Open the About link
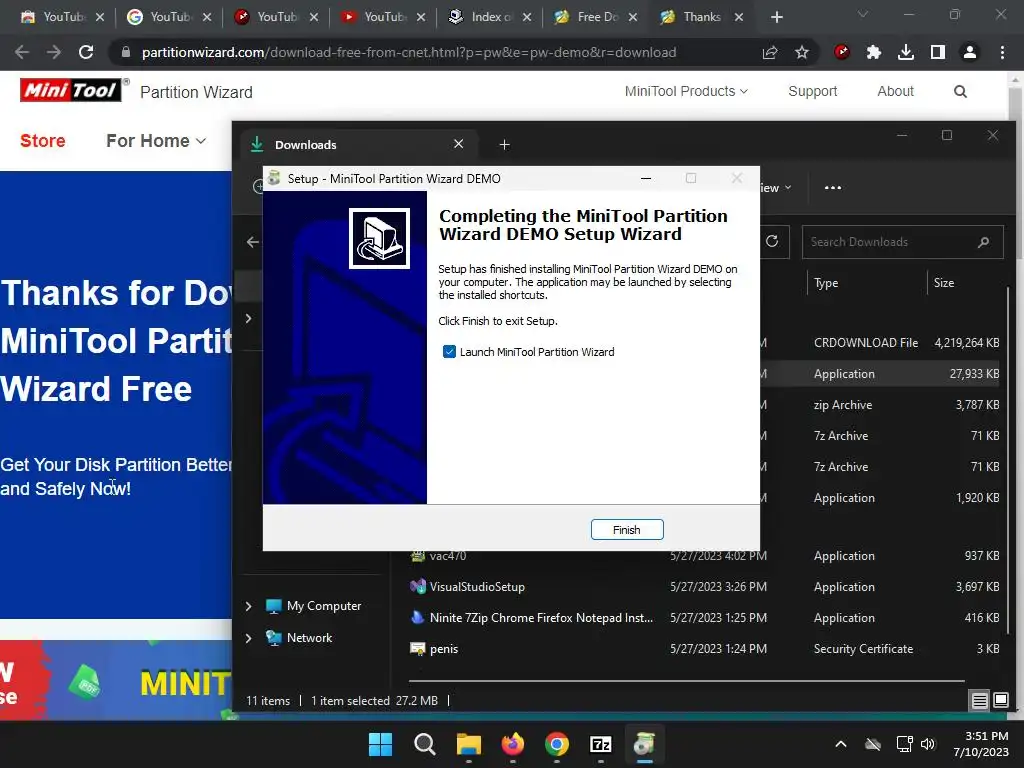The width and height of the screenshot is (1024, 768). [x=895, y=91]
